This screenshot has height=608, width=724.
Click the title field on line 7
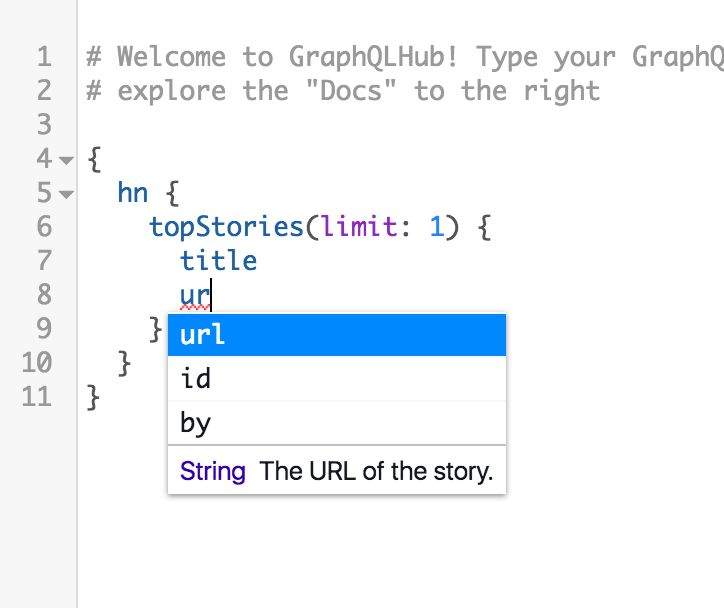click(x=218, y=260)
